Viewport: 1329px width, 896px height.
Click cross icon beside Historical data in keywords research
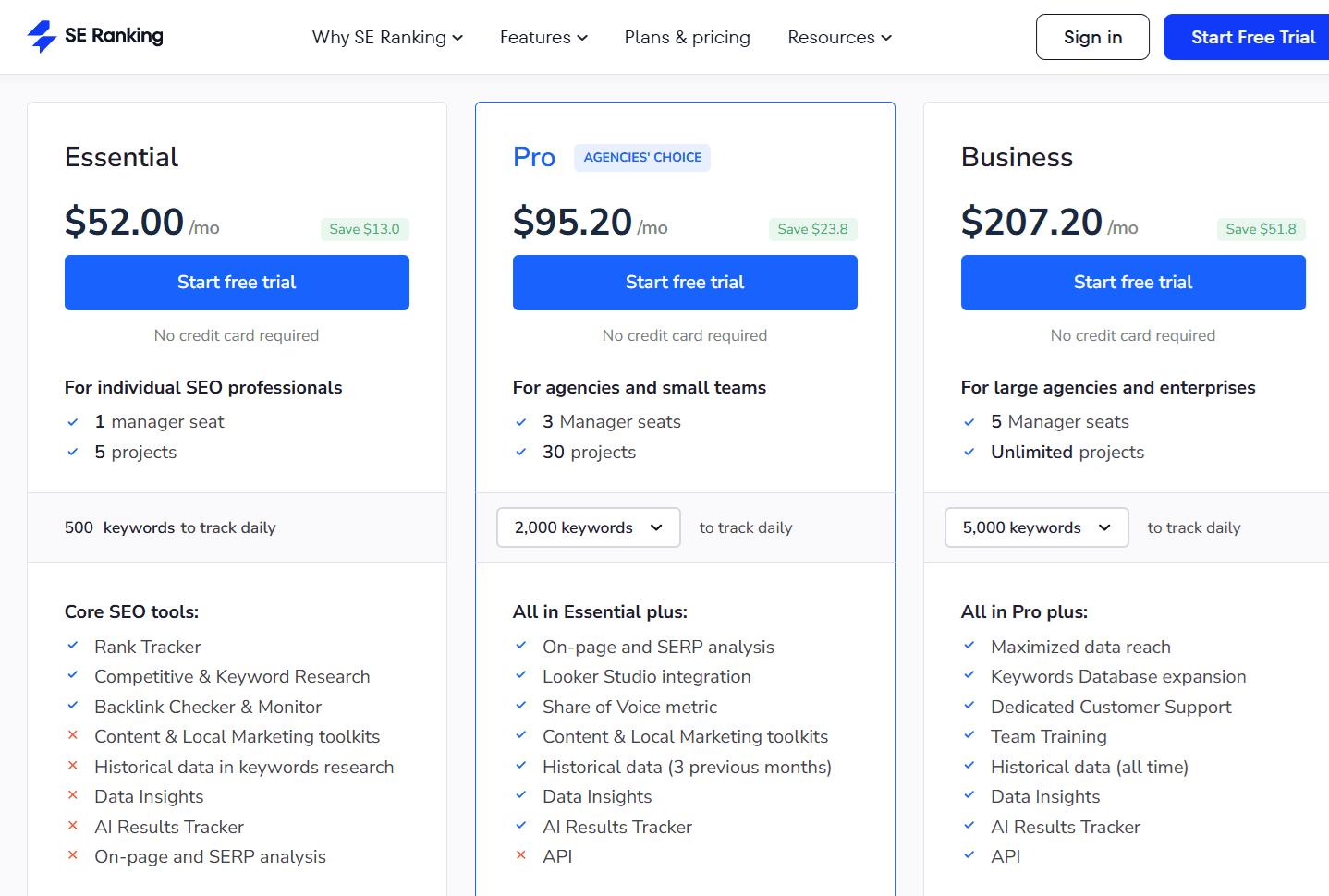coord(72,766)
